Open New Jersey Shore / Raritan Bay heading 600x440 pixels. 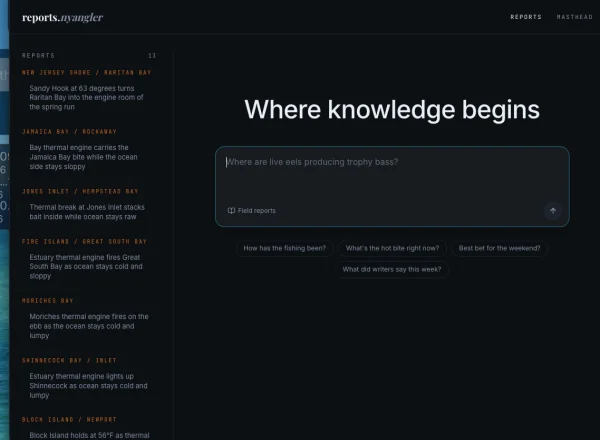tap(86, 73)
